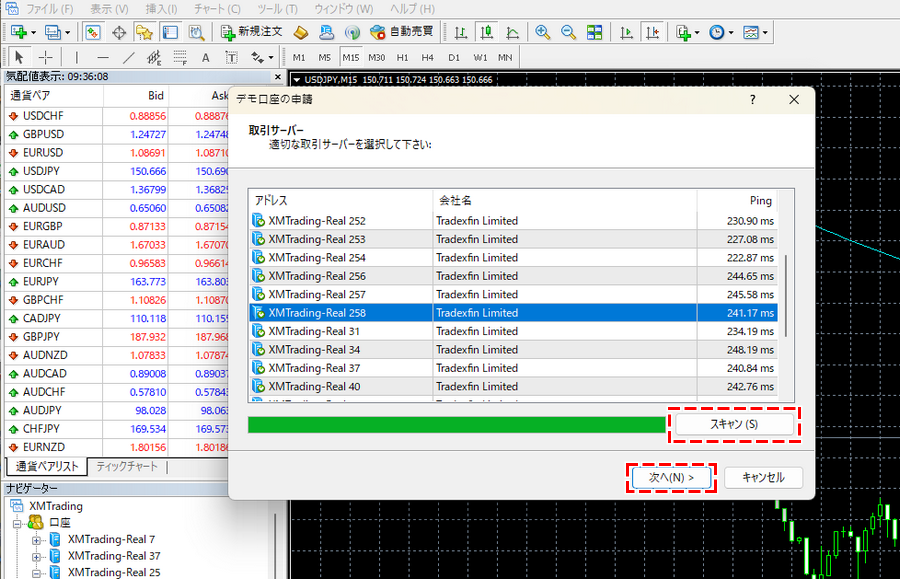Click the Tile Windows grid icon
900x579 pixels.
[595, 32]
